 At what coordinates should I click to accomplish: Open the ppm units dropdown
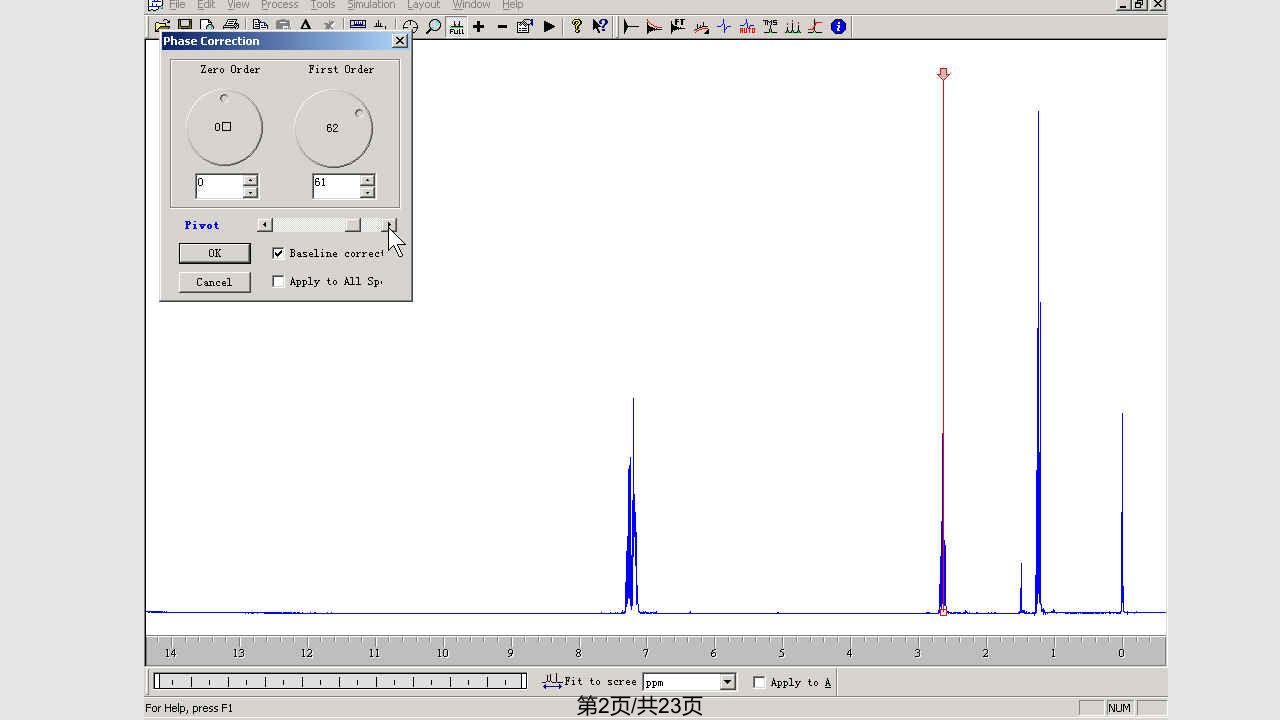(x=728, y=682)
